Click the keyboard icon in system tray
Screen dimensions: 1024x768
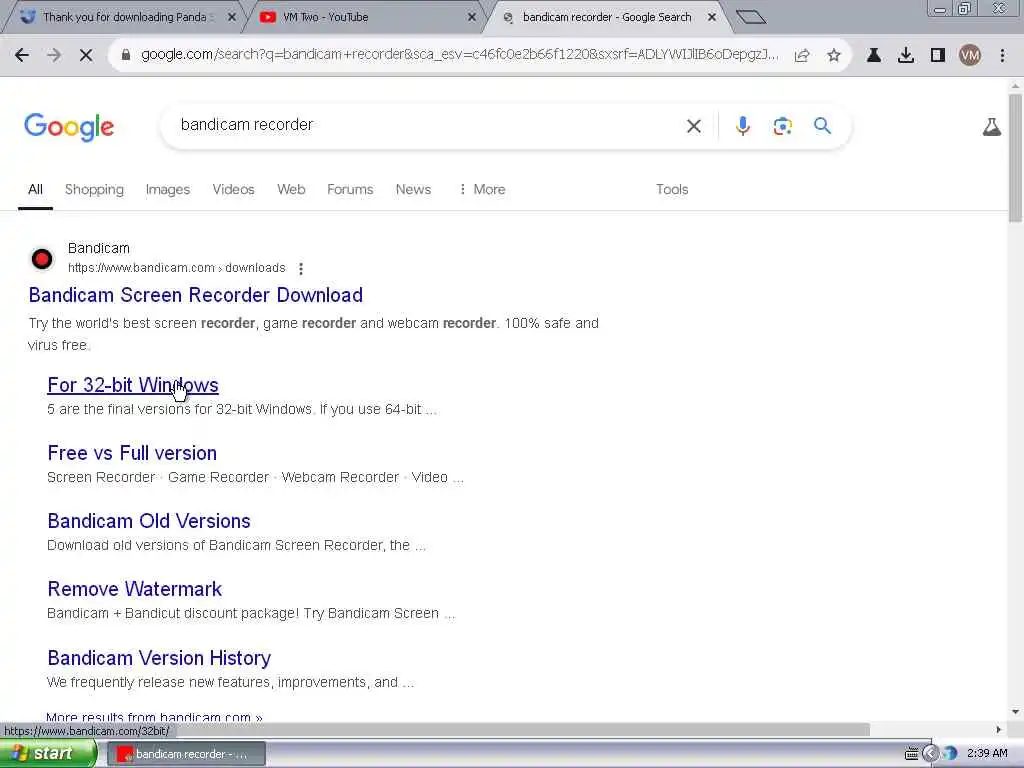pos(912,754)
